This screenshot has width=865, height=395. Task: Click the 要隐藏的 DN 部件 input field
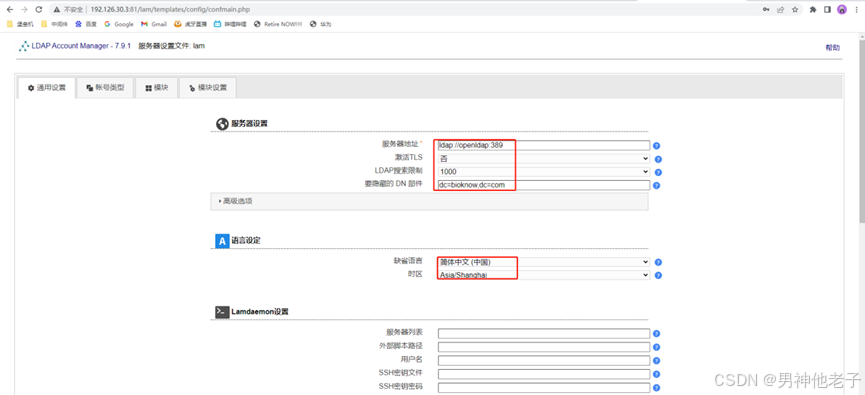click(x=544, y=185)
